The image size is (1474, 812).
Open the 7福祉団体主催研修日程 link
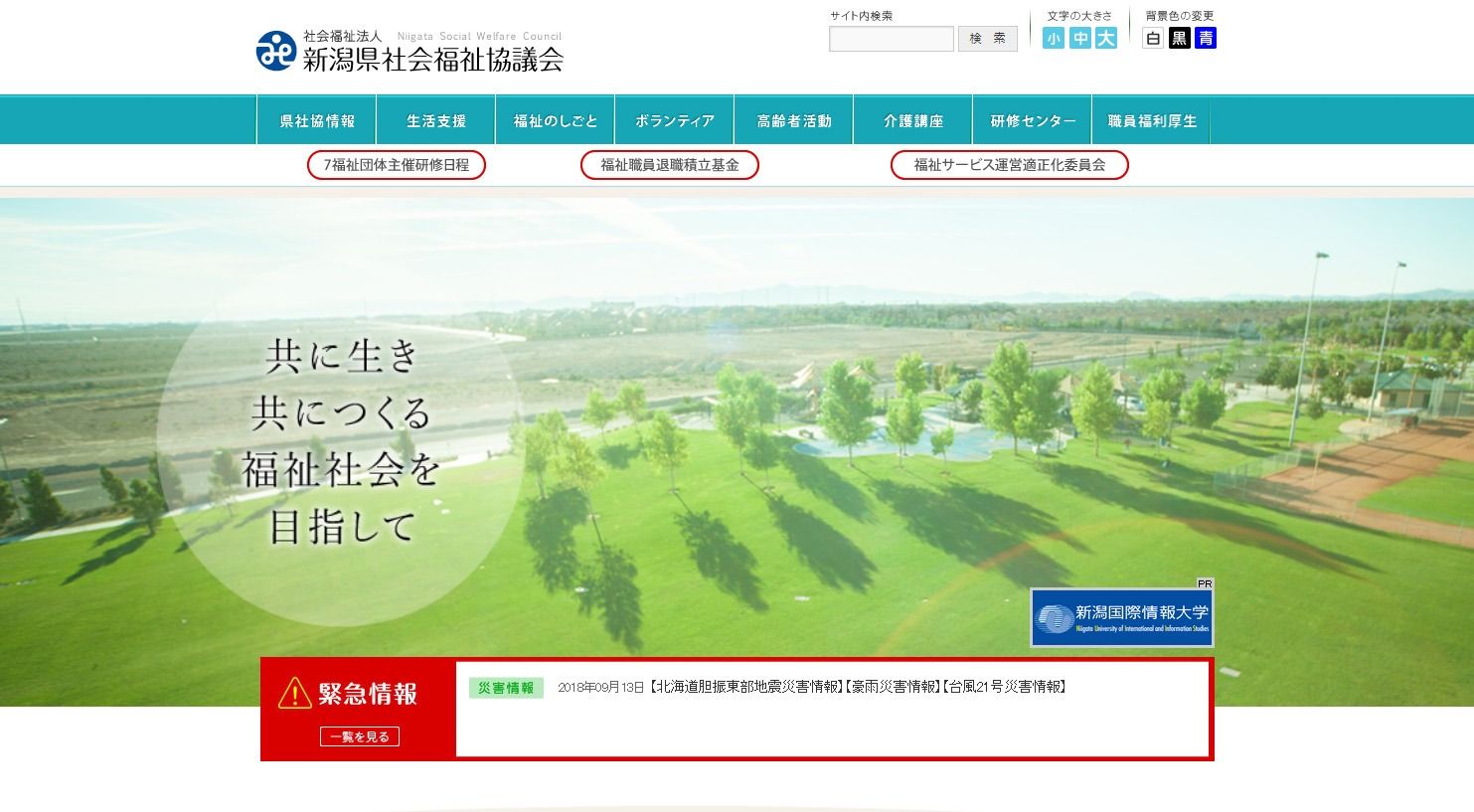(396, 165)
